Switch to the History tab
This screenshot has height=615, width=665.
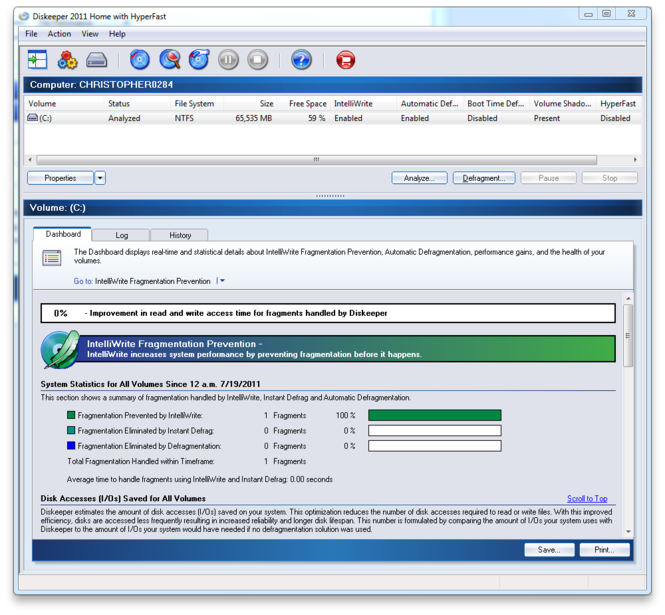click(x=180, y=235)
